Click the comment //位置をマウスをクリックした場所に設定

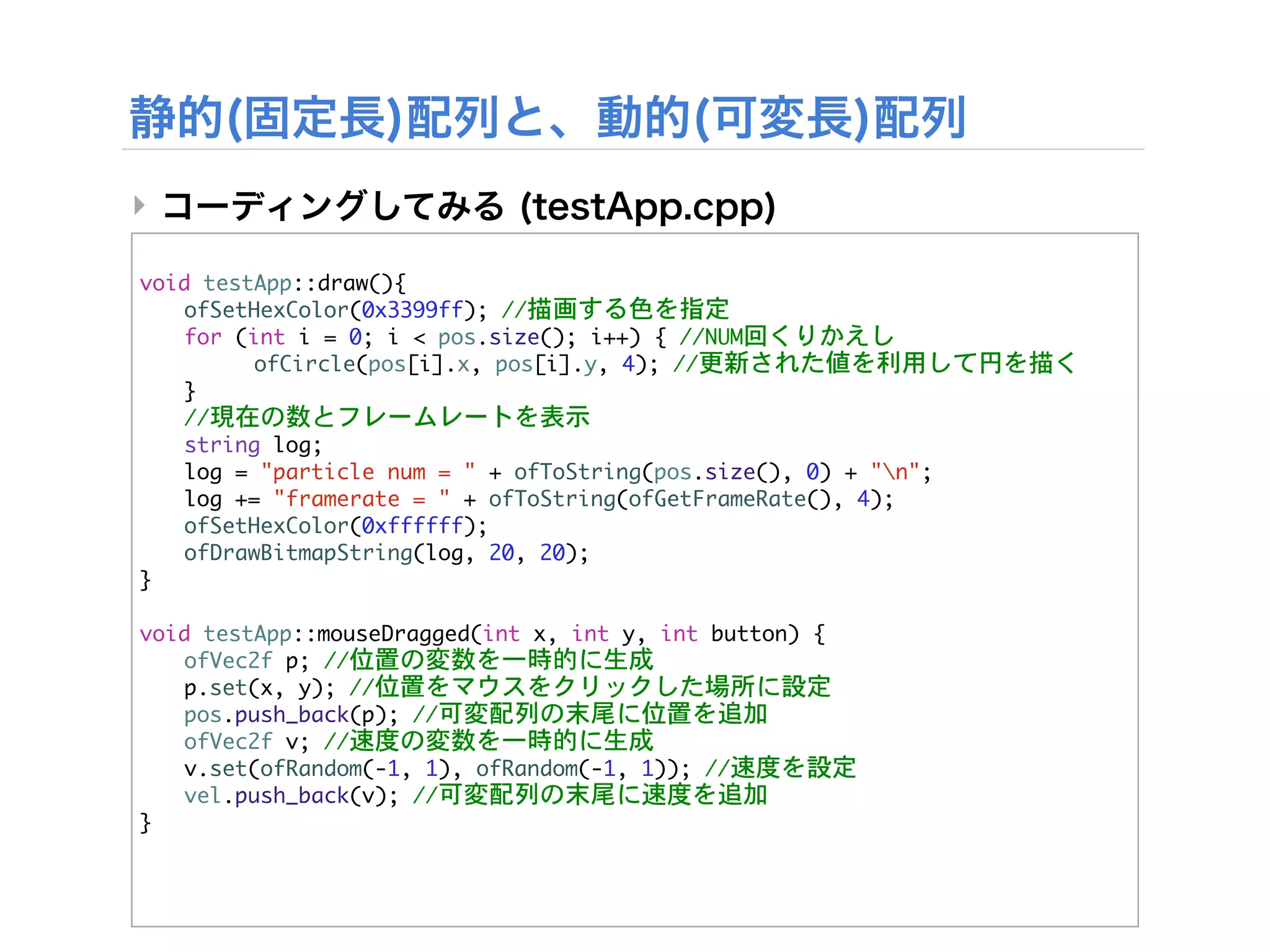(590, 687)
